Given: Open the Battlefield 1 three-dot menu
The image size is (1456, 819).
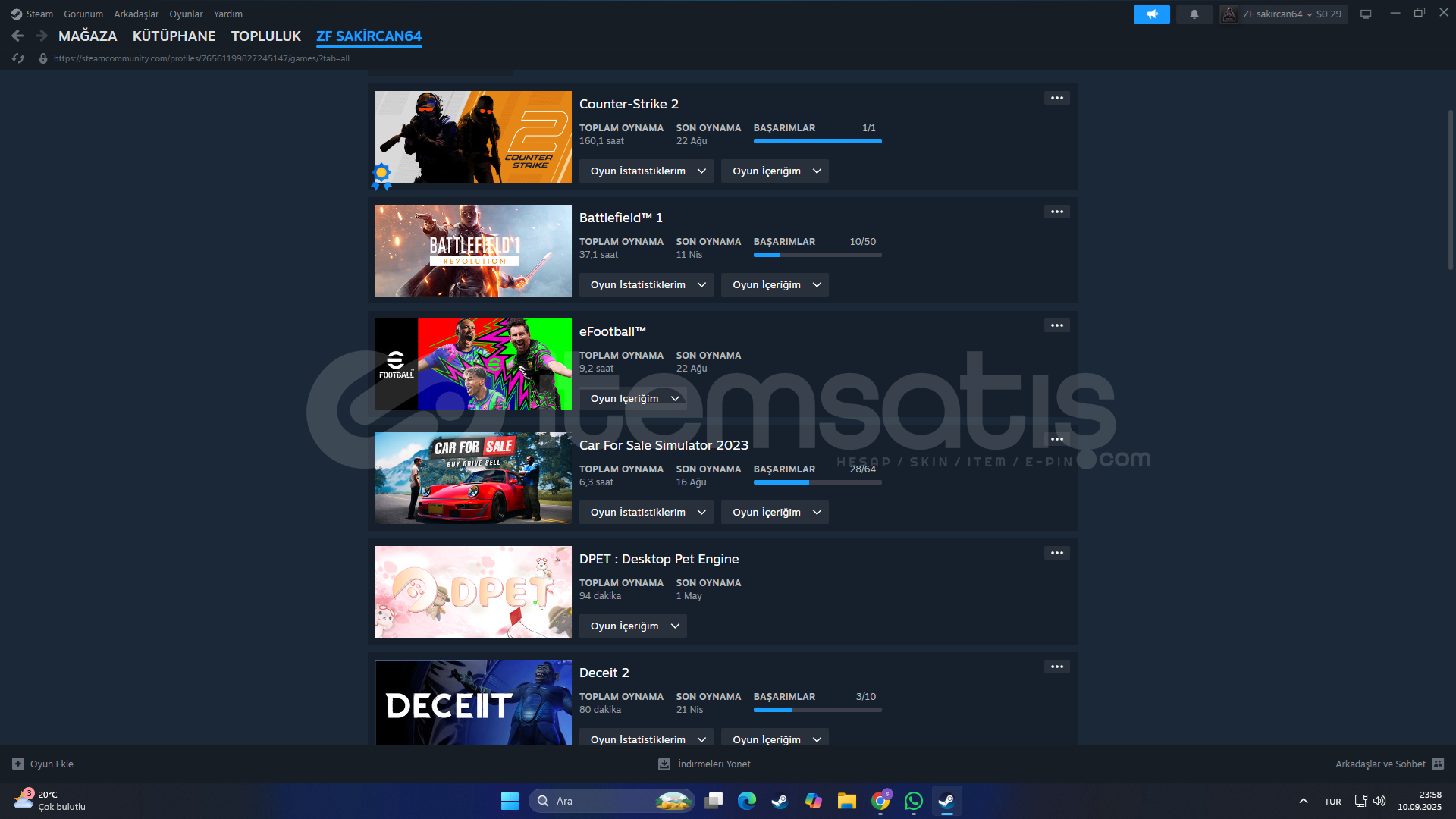Looking at the screenshot, I should [x=1056, y=212].
